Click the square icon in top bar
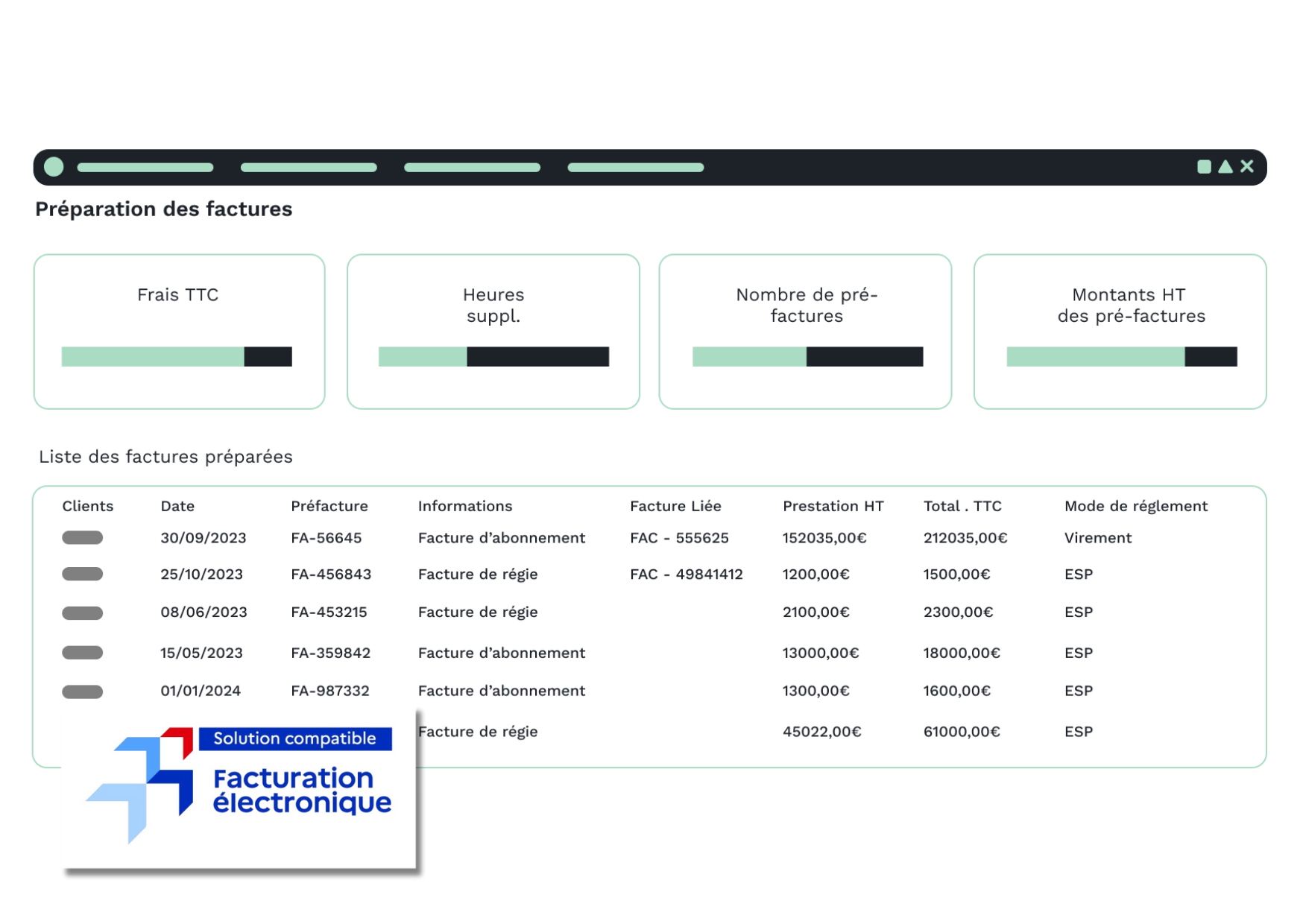The image size is (1303, 924). click(1204, 167)
